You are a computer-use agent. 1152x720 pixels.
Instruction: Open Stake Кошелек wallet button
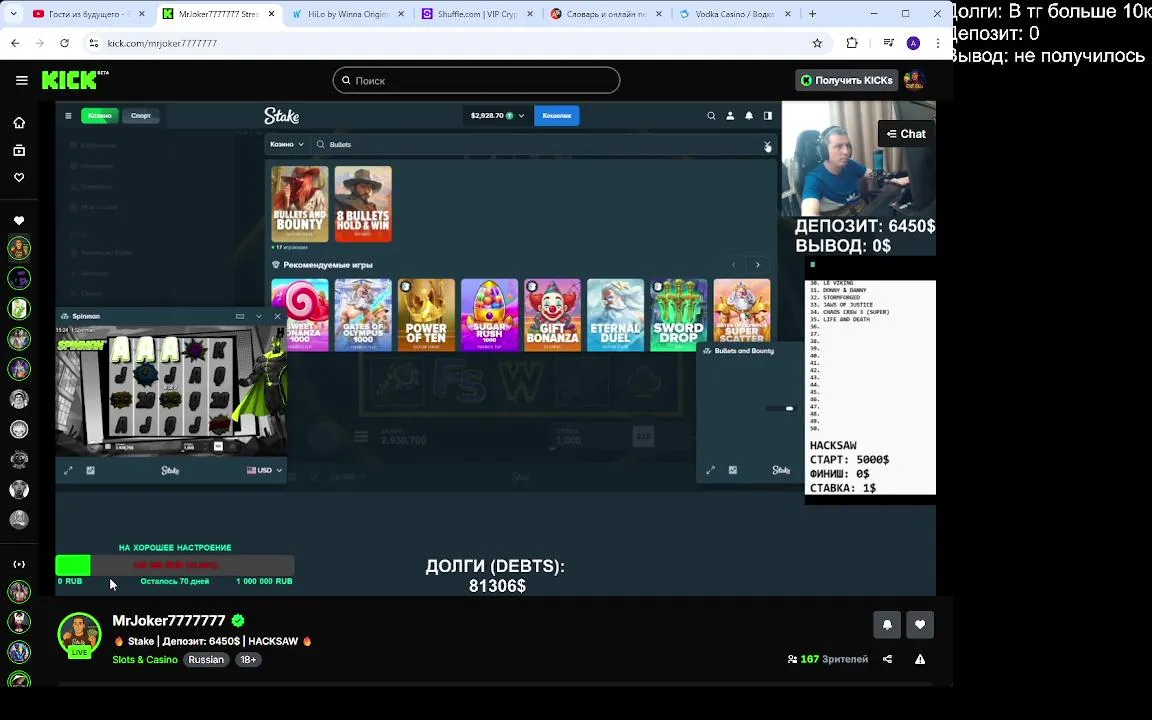point(557,115)
